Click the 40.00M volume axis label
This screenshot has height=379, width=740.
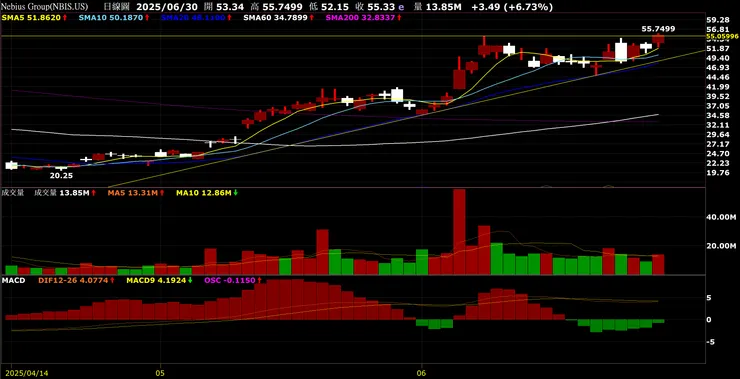[721, 217]
